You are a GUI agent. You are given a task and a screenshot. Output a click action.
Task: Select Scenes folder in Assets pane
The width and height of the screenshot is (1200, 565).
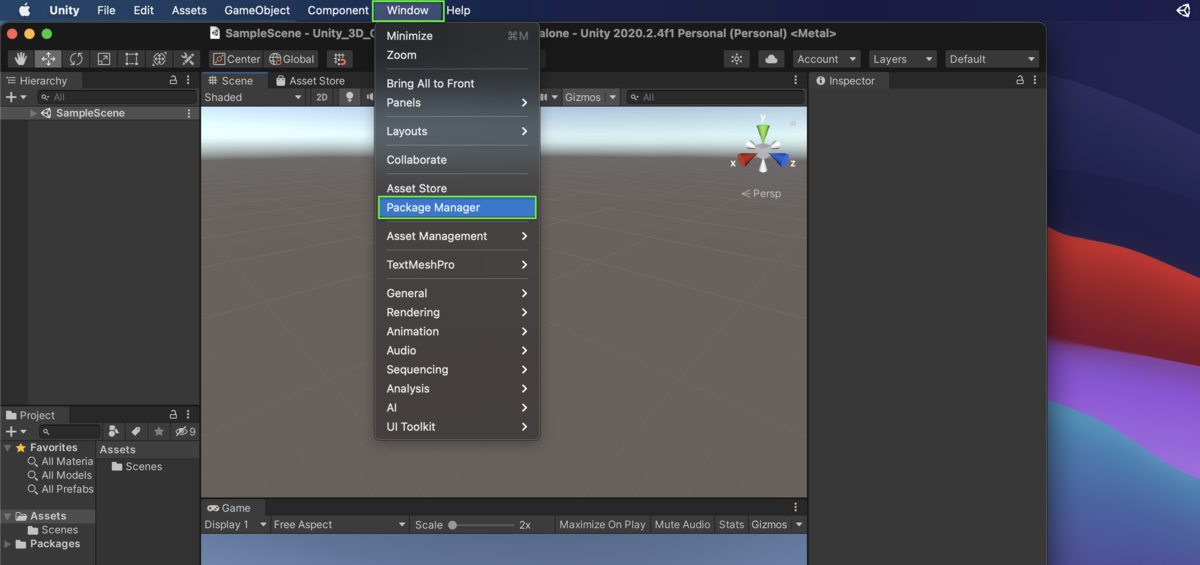point(136,466)
